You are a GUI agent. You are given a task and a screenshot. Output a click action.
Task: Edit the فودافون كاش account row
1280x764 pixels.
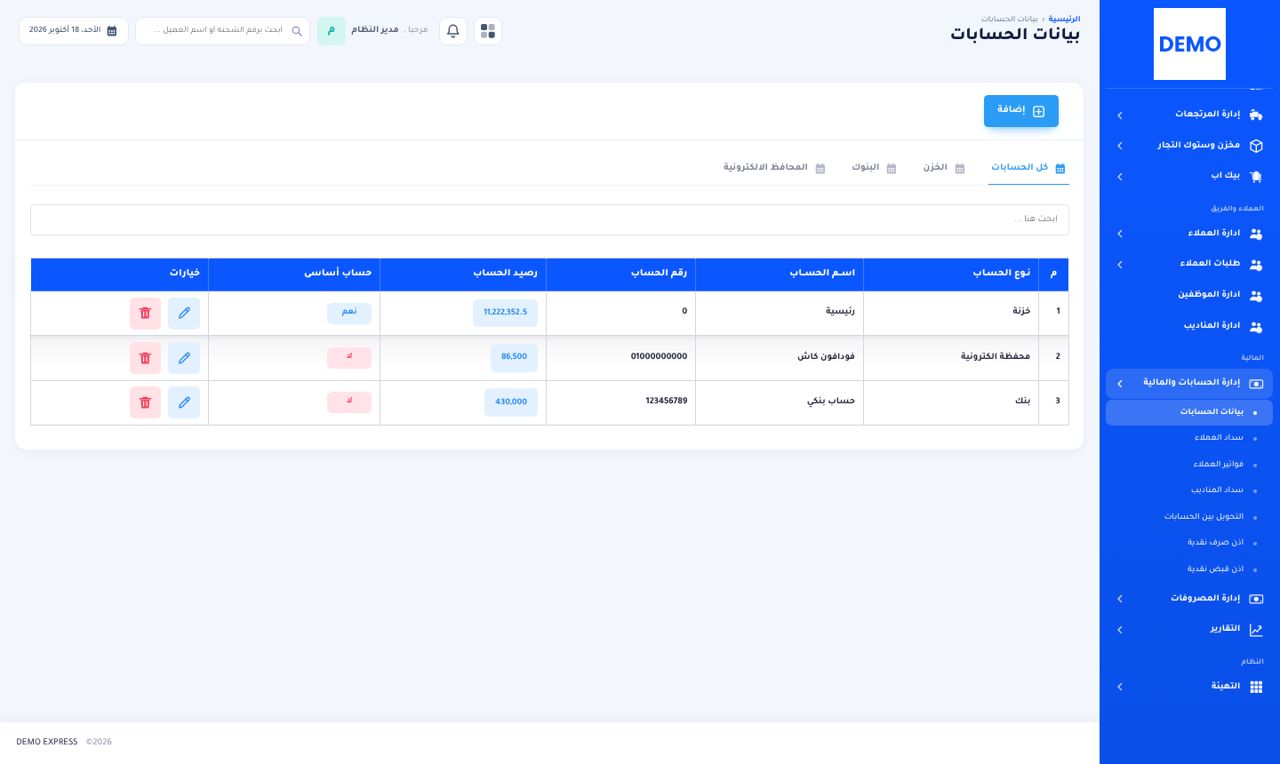[x=184, y=358]
